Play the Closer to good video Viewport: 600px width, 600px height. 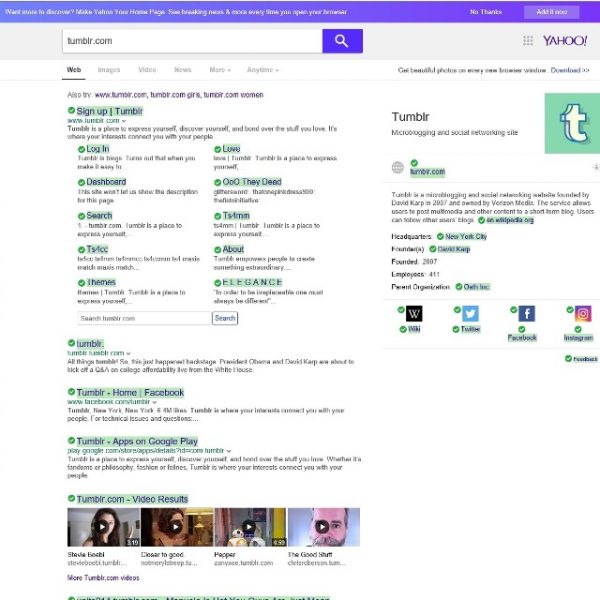[177, 527]
